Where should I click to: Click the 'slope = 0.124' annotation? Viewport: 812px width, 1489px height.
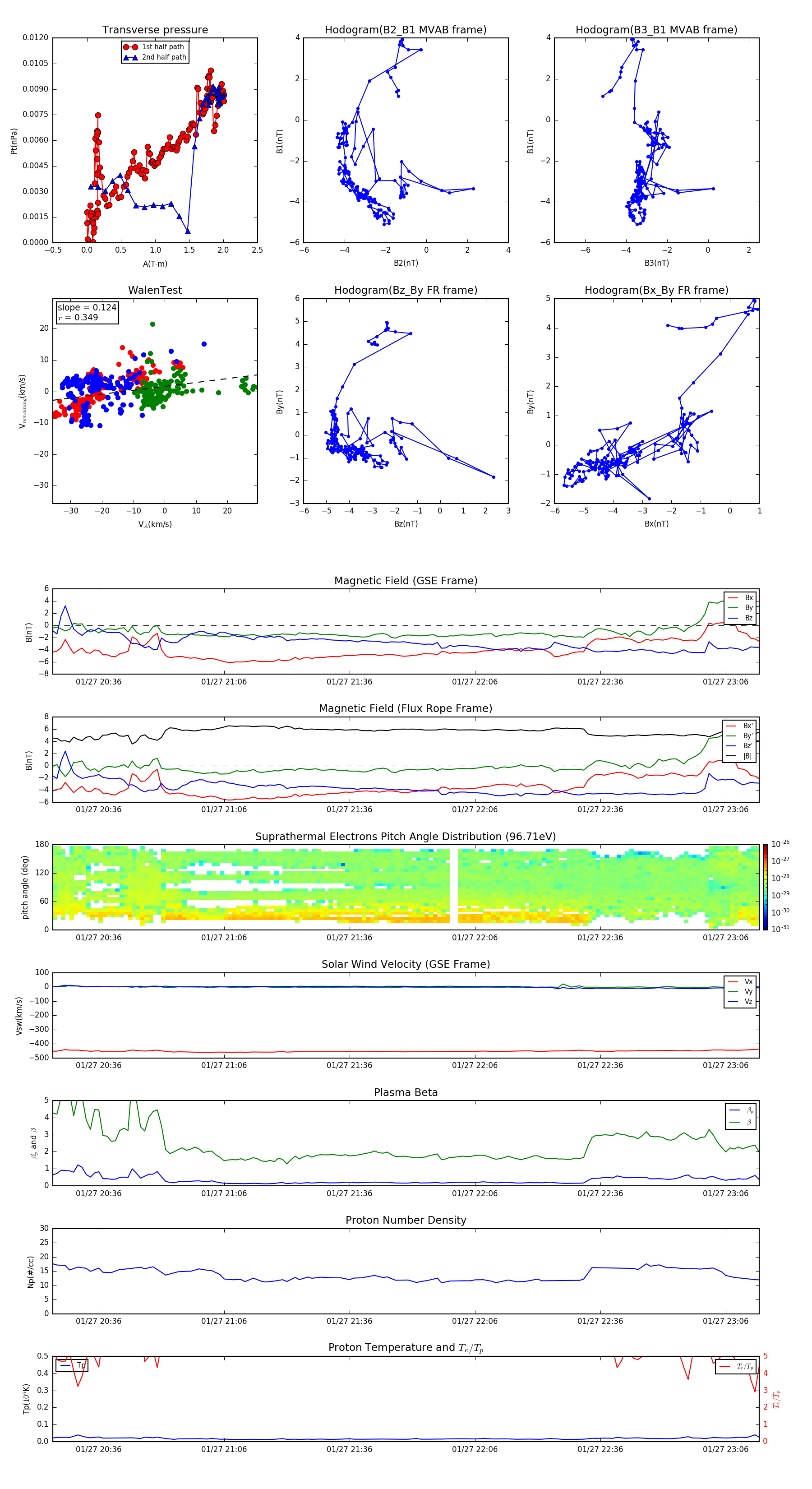tap(87, 308)
